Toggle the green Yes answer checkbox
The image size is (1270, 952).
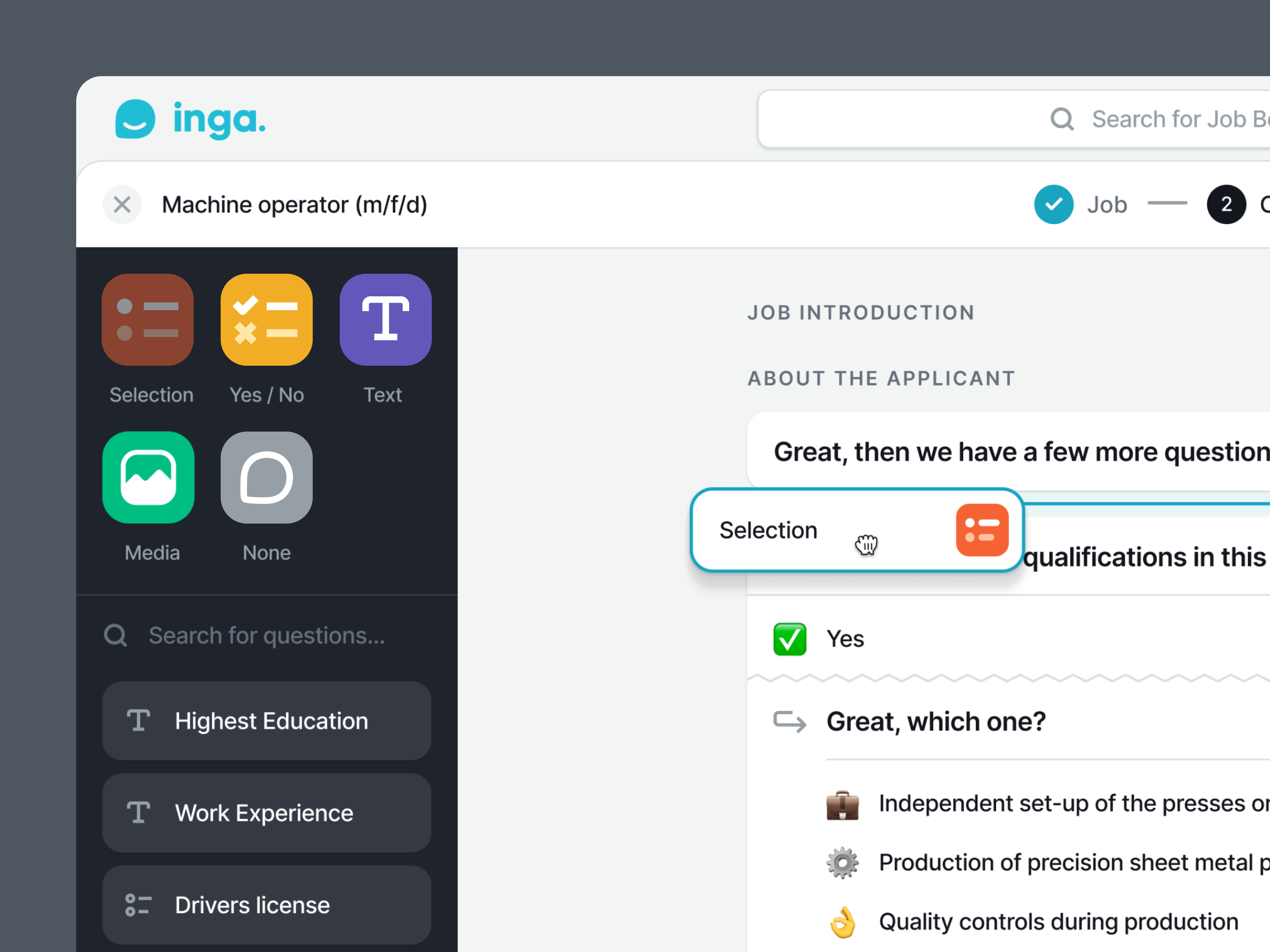789,639
